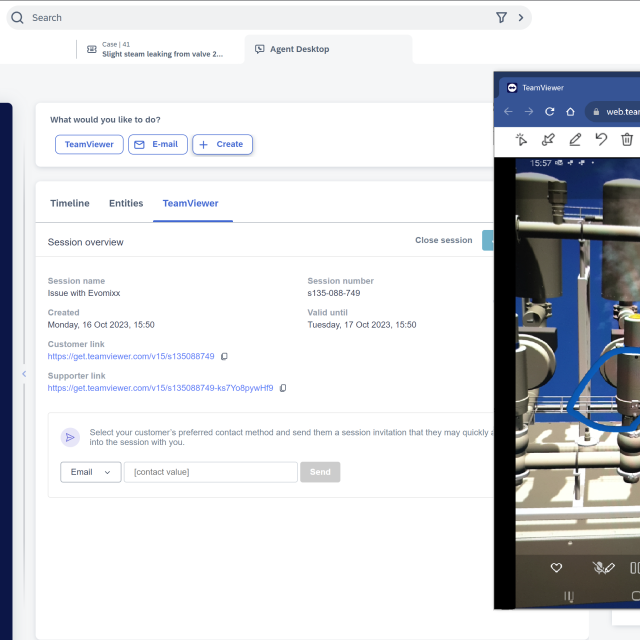
Task: Click the web.team address bar
Action: (x=612, y=112)
